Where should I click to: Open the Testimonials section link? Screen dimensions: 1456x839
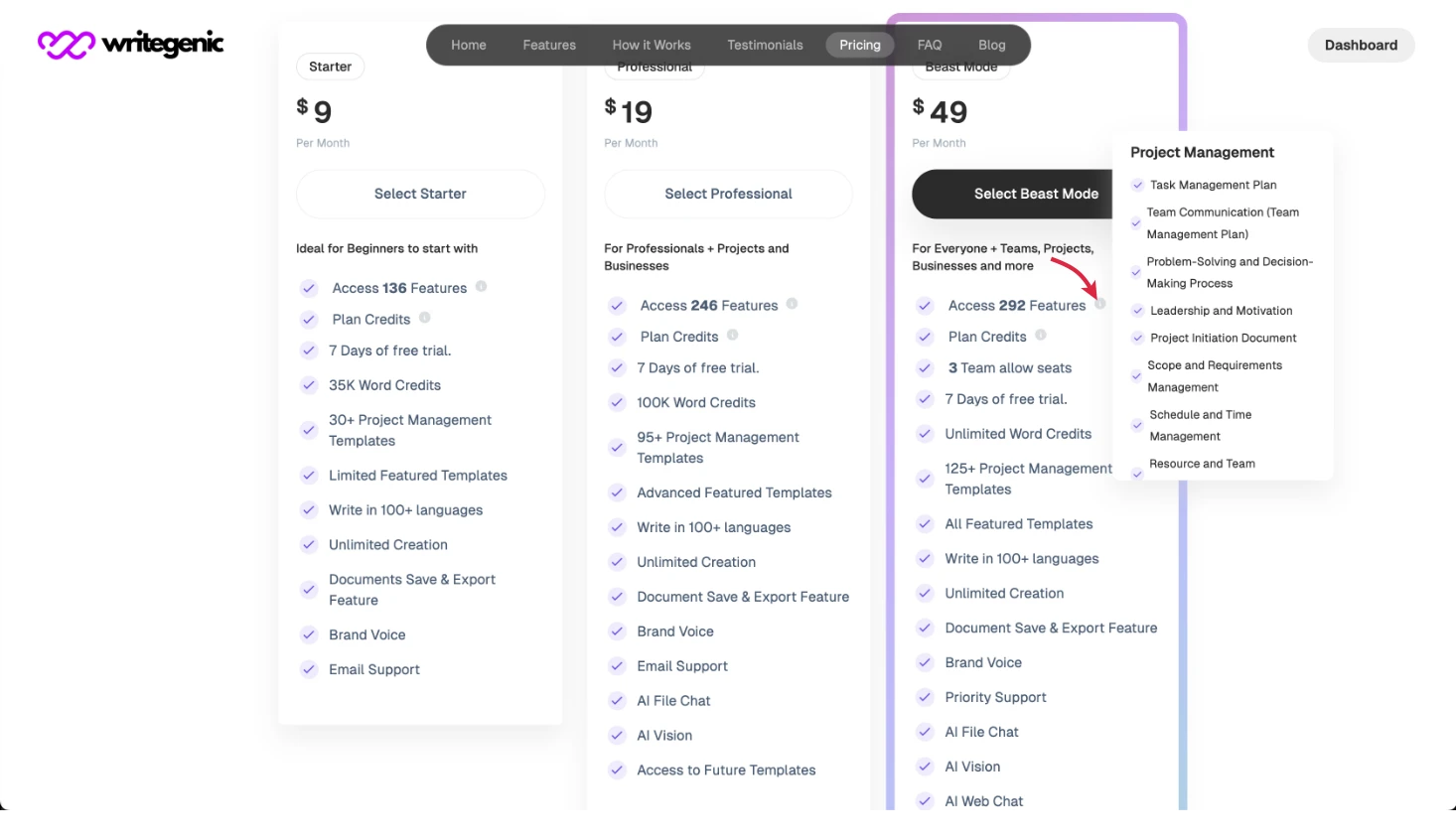pyautogui.click(x=765, y=45)
